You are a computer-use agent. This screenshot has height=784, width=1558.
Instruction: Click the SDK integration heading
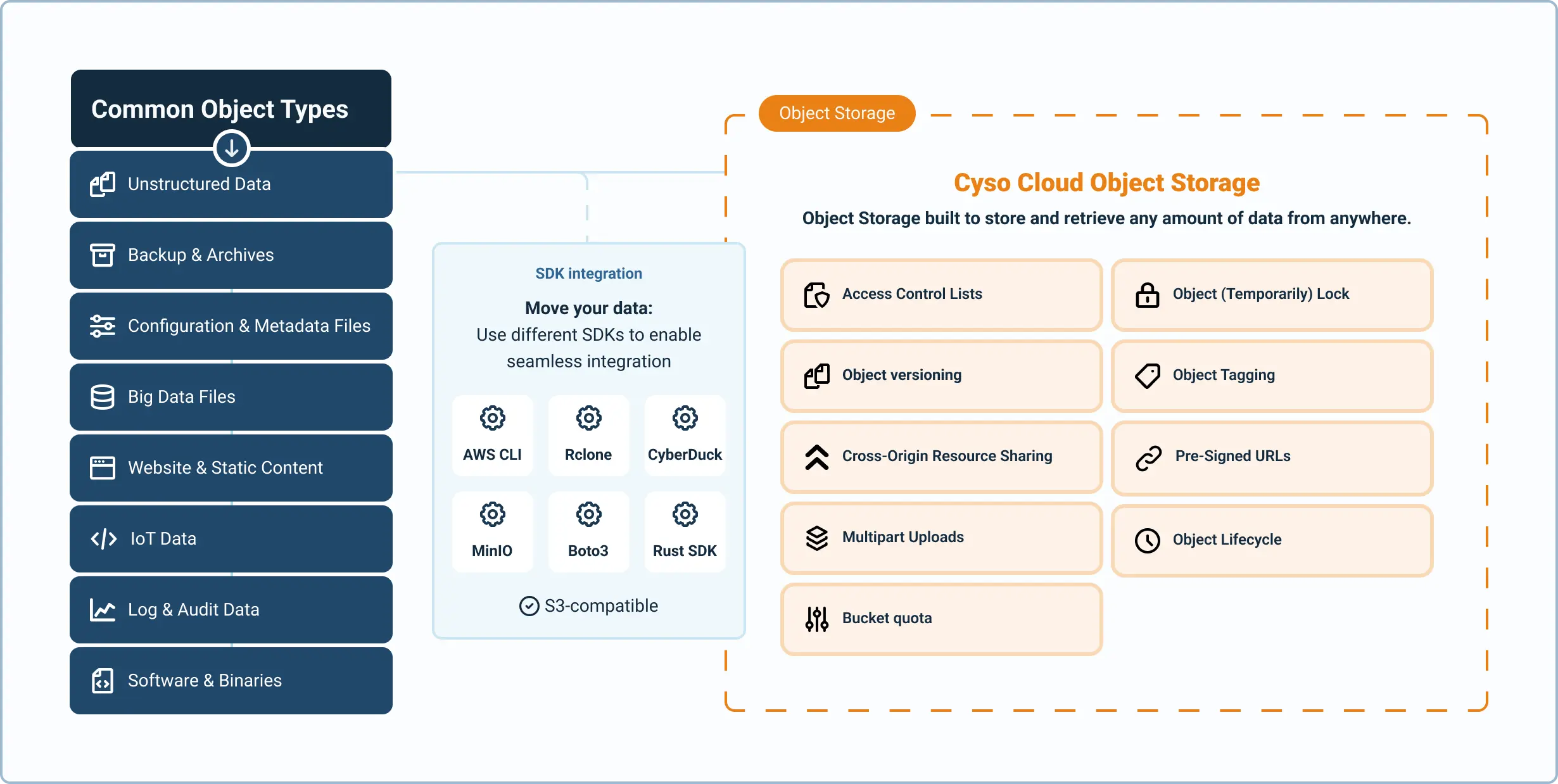pyautogui.click(x=589, y=274)
